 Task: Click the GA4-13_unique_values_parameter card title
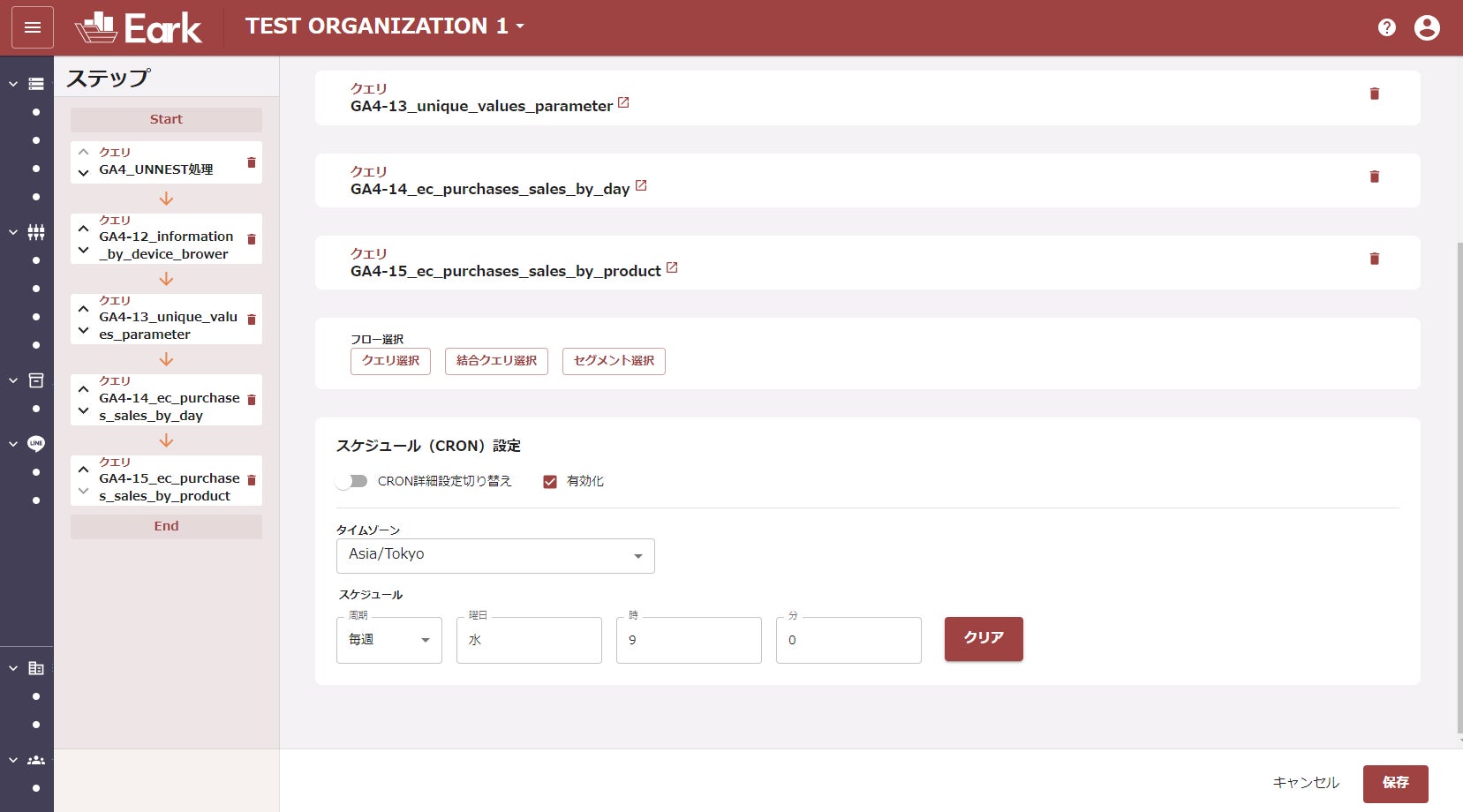click(x=481, y=106)
